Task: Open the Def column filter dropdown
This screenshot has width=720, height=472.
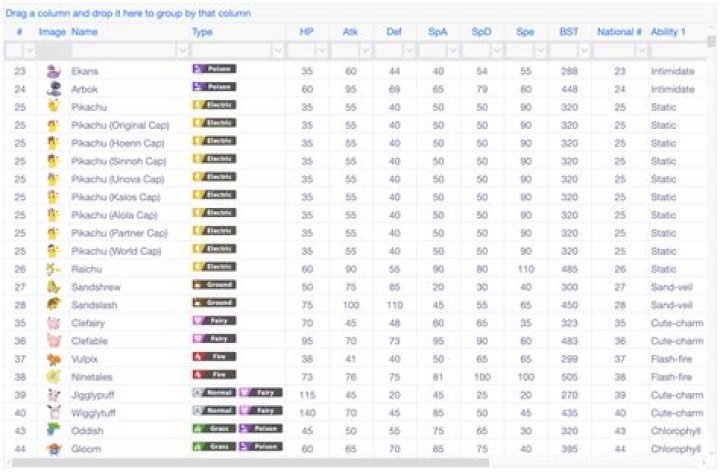Action: tap(409, 50)
